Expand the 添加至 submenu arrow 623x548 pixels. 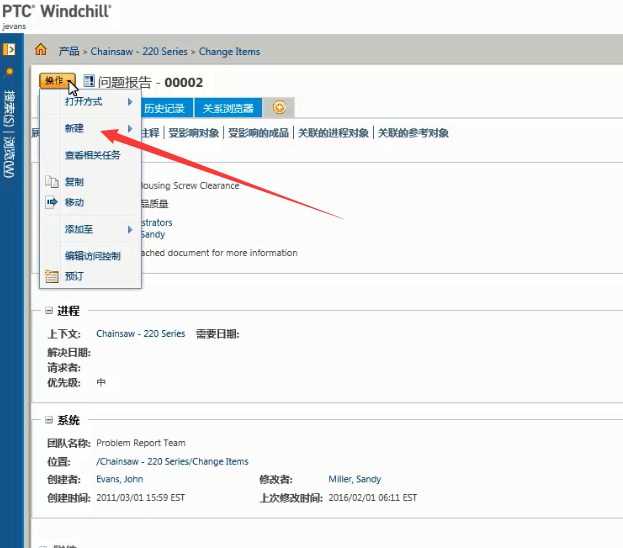click(x=130, y=229)
